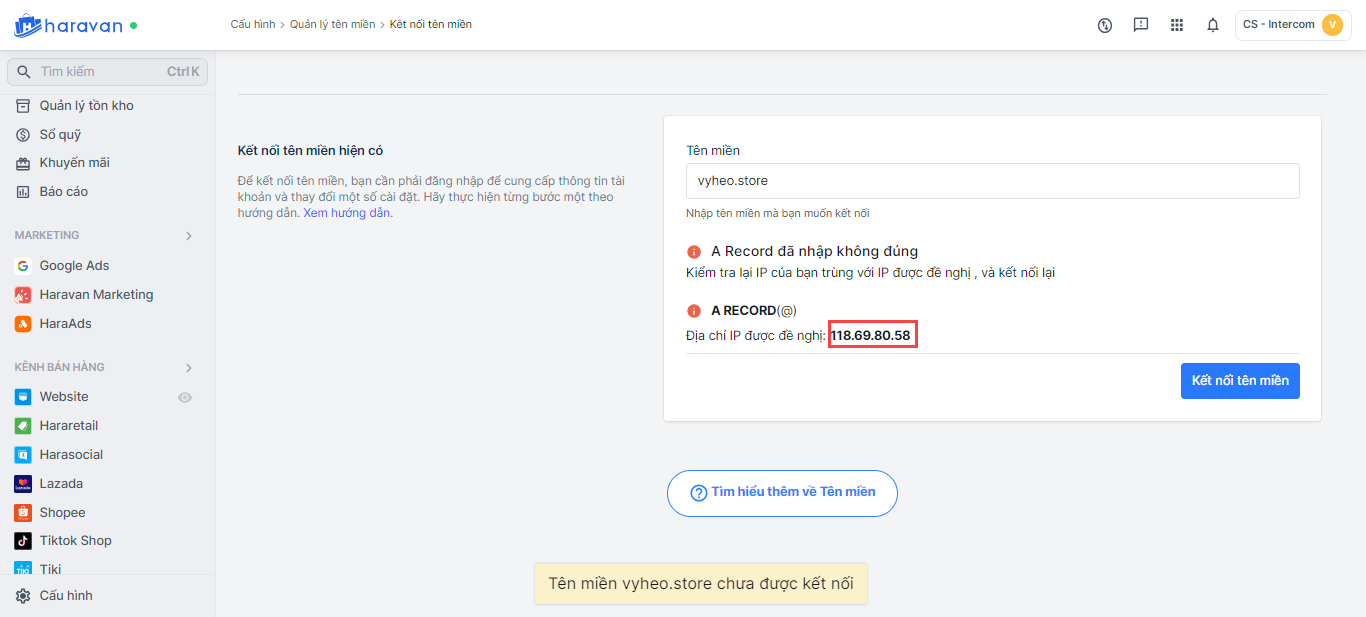Click the activity history icon in header
The height and width of the screenshot is (617, 1366).
point(1104,25)
